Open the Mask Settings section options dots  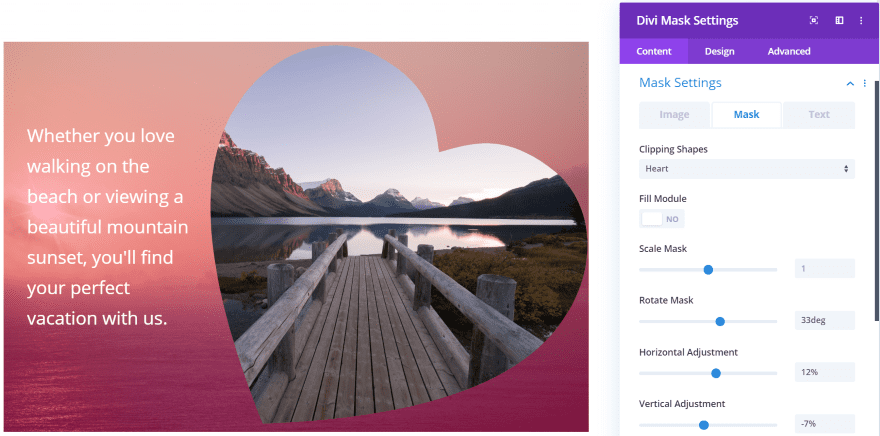coord(864,83)
